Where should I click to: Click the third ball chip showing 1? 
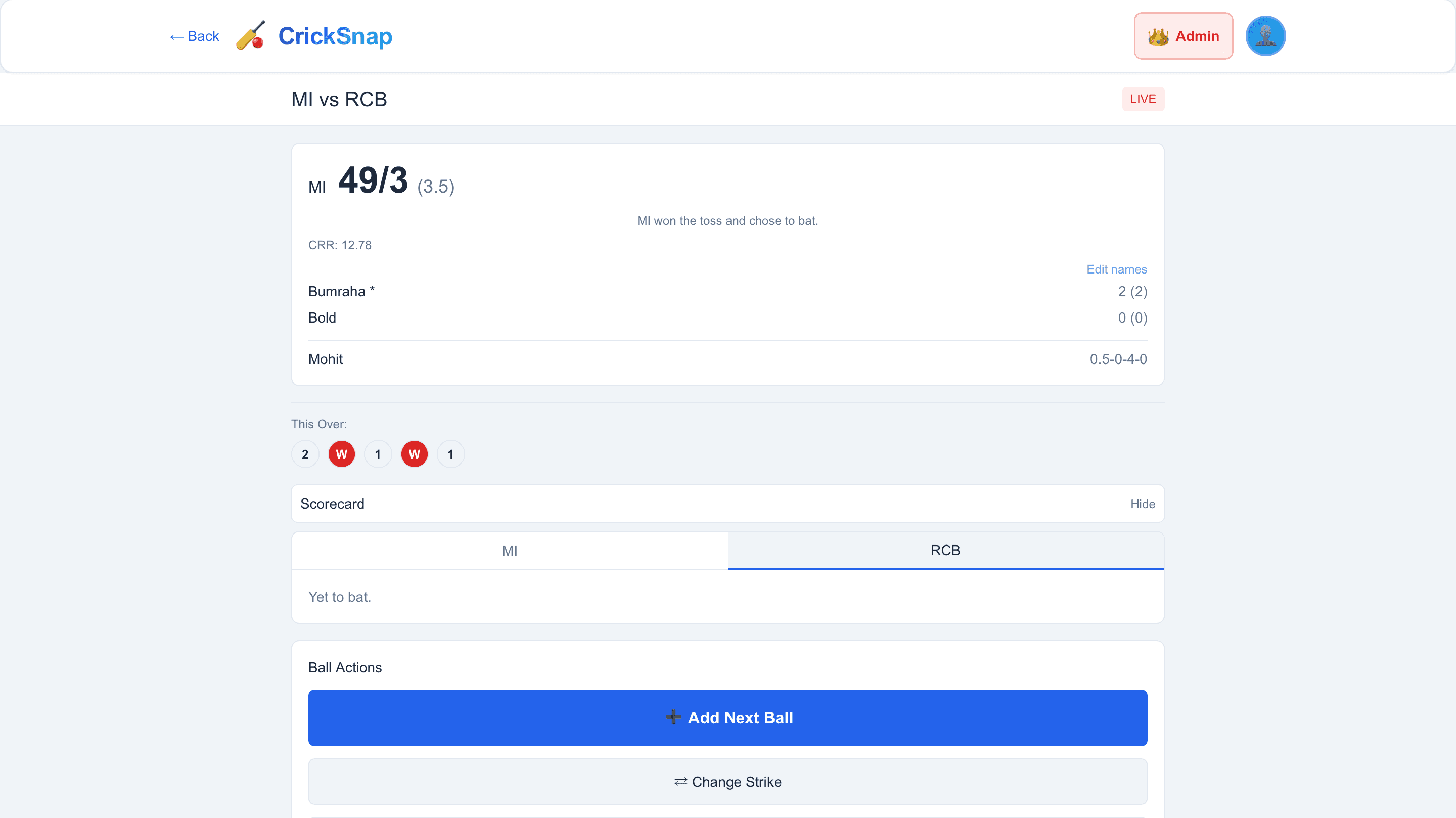coord(378,454)
